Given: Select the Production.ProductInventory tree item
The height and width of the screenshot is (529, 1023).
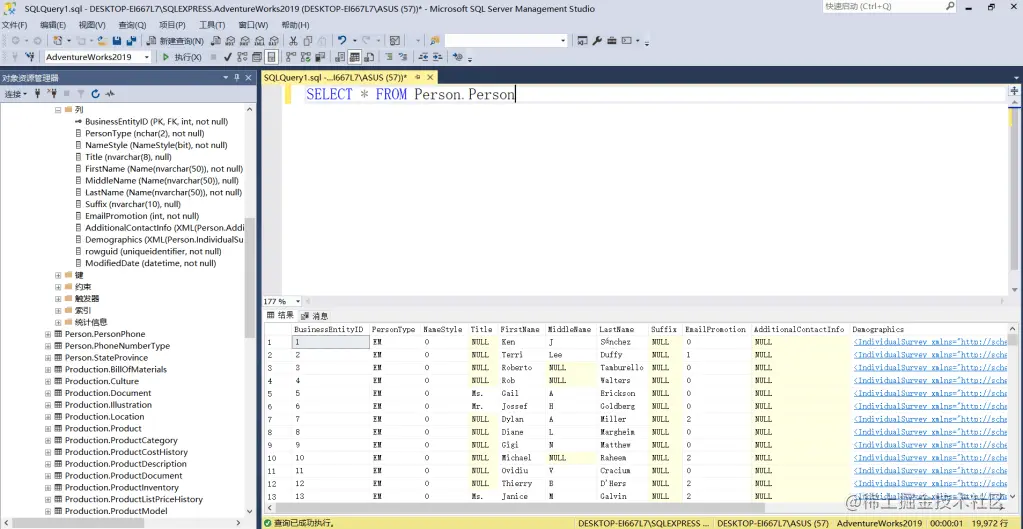Looking at the screenshot, I should (121, 487).
